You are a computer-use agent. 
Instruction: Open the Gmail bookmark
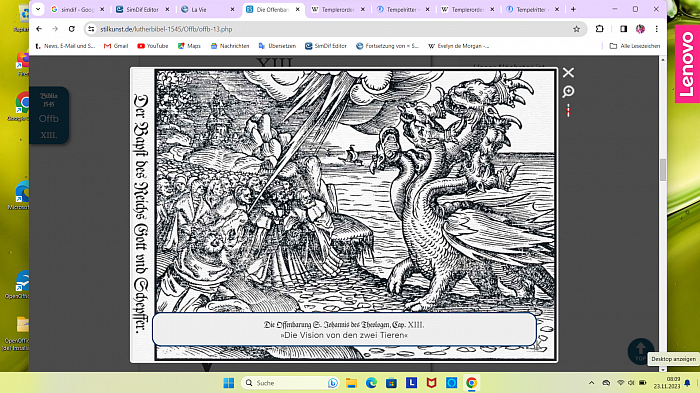116,46
